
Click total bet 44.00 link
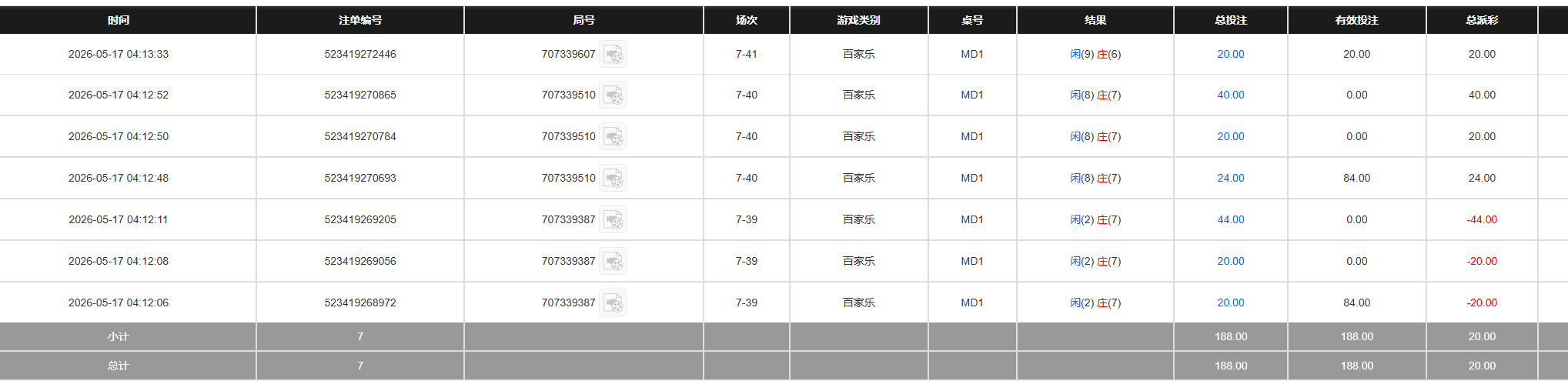tap(1230, 219)
